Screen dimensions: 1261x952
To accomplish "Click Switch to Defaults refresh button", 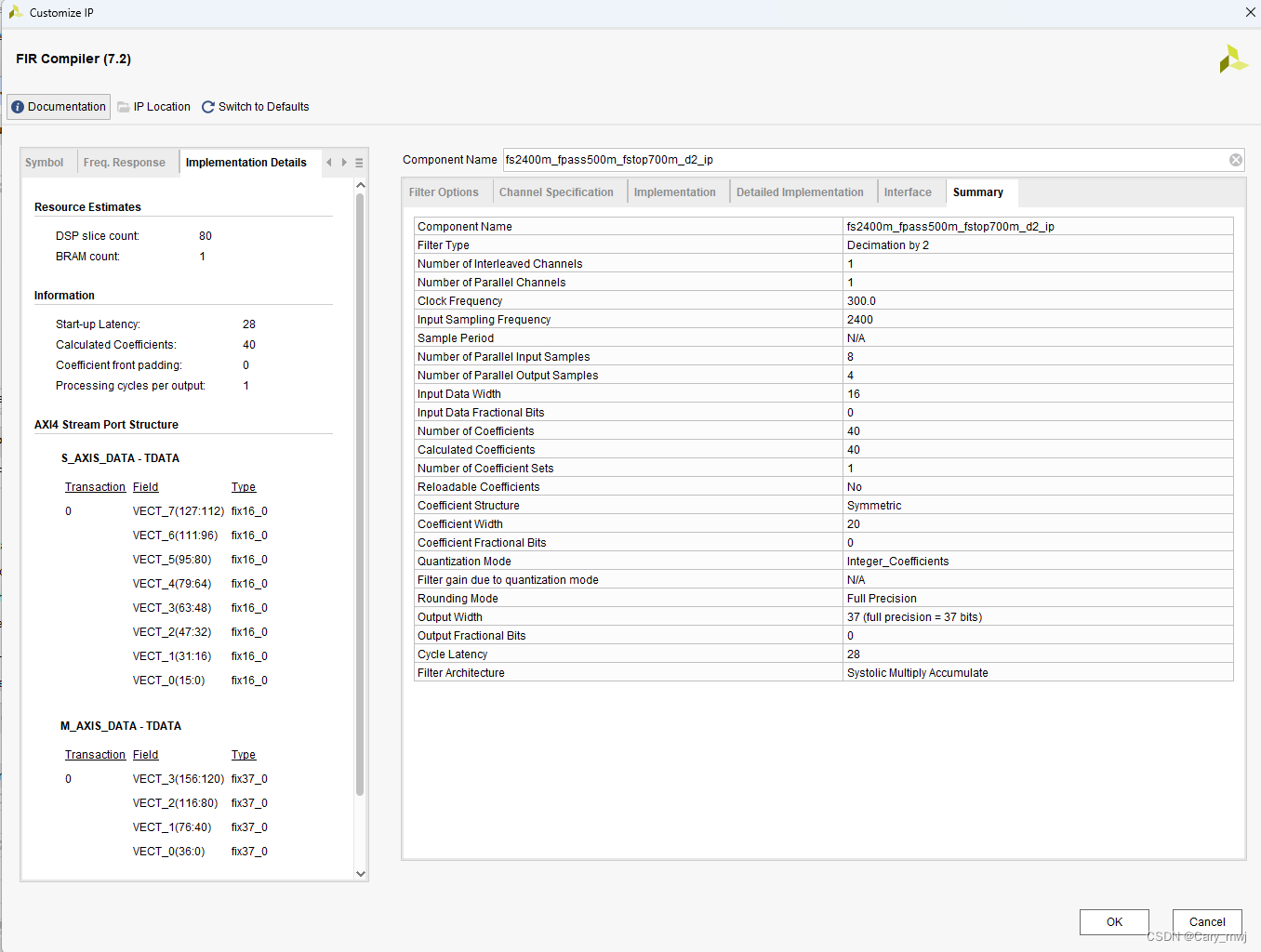I will pos(256,107).
